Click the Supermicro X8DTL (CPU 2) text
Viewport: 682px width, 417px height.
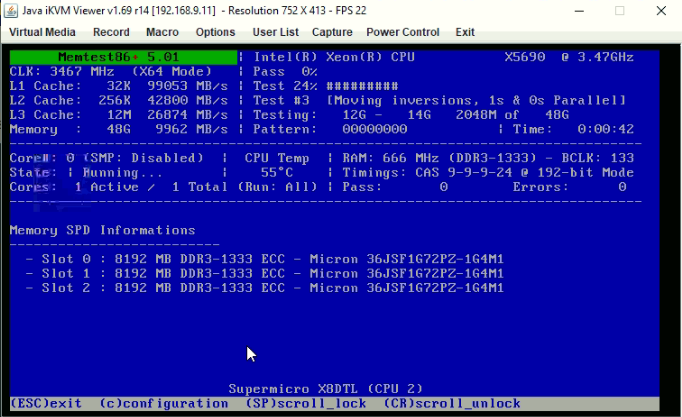tap(326, 389)
